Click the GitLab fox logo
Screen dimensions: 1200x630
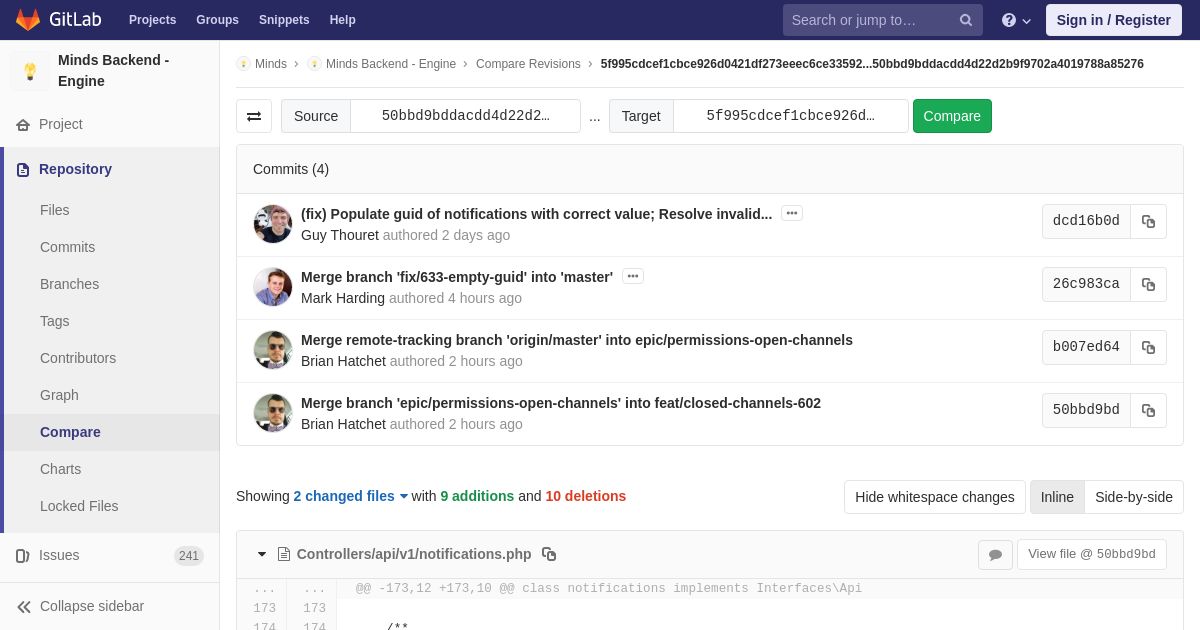point(28,20)
